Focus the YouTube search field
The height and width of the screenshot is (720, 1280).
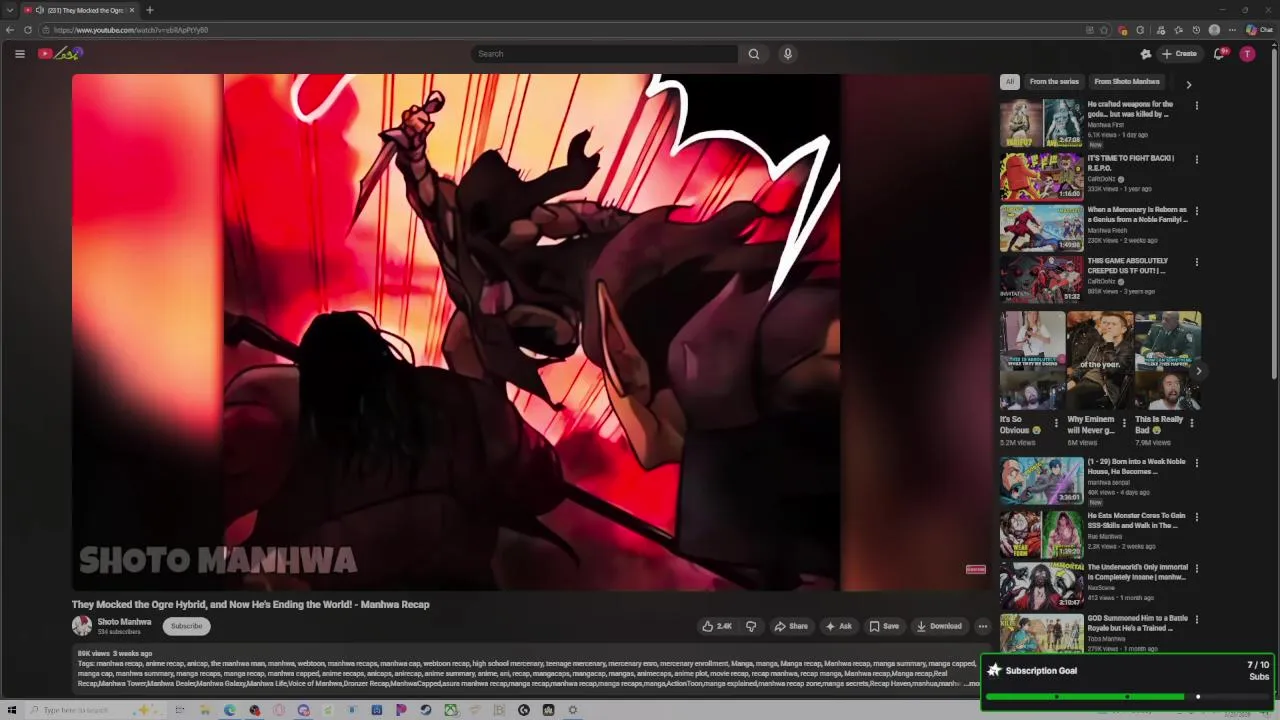pyautogui.click(x=604, y=54)
